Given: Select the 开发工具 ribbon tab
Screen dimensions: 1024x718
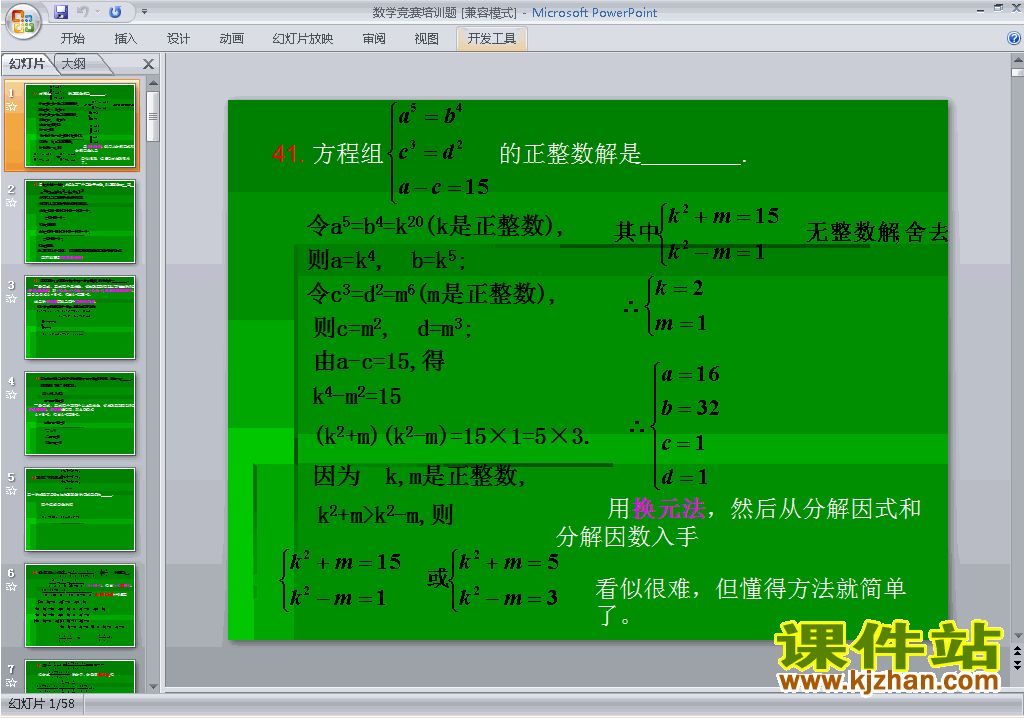Looking at the screenshot, I should [492, 39].
